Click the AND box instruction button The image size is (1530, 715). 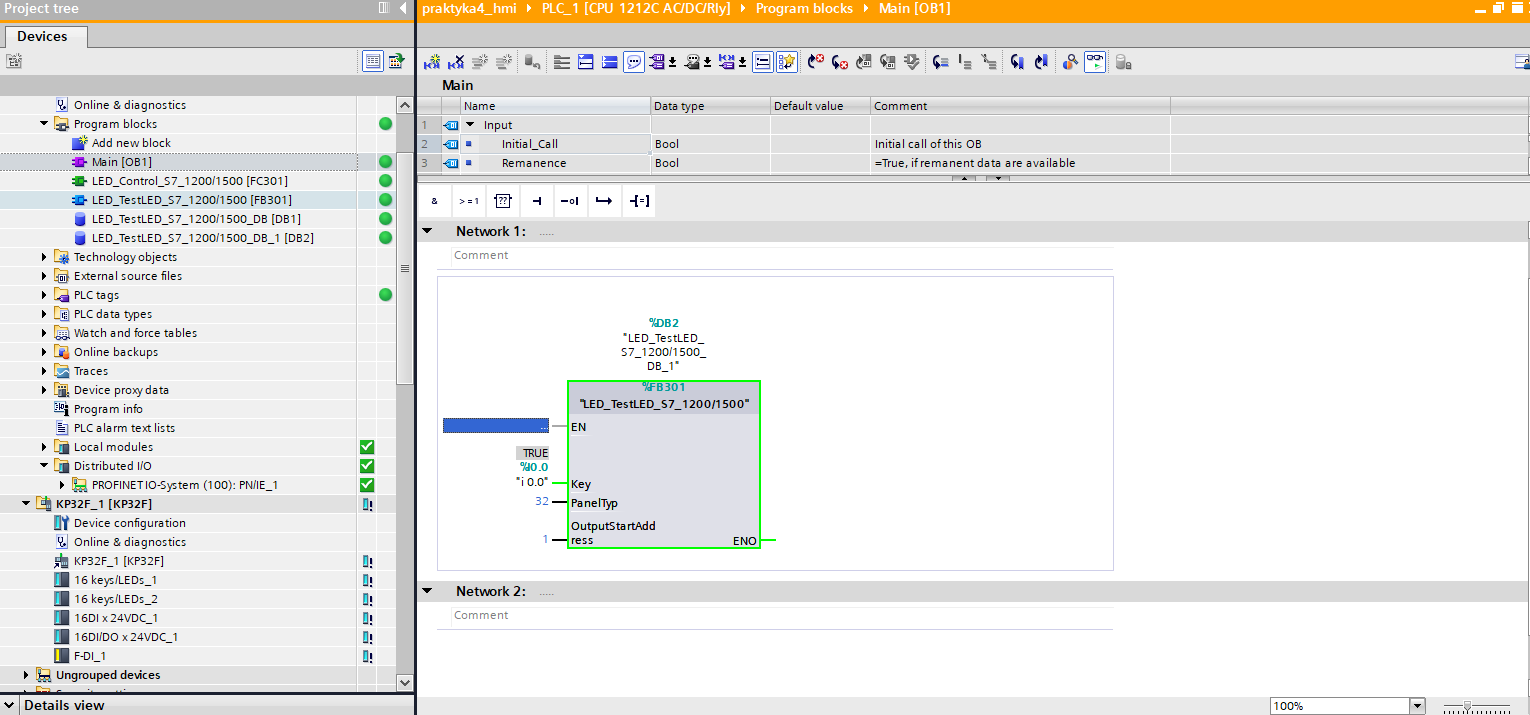click(434, 201)
